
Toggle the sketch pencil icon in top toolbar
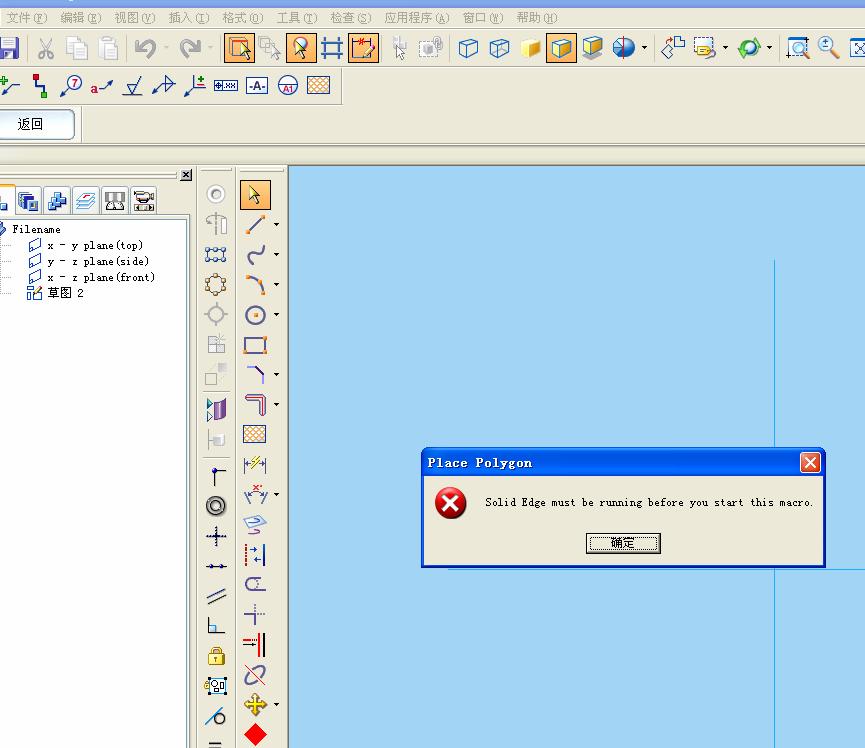(x=364, y=48)
